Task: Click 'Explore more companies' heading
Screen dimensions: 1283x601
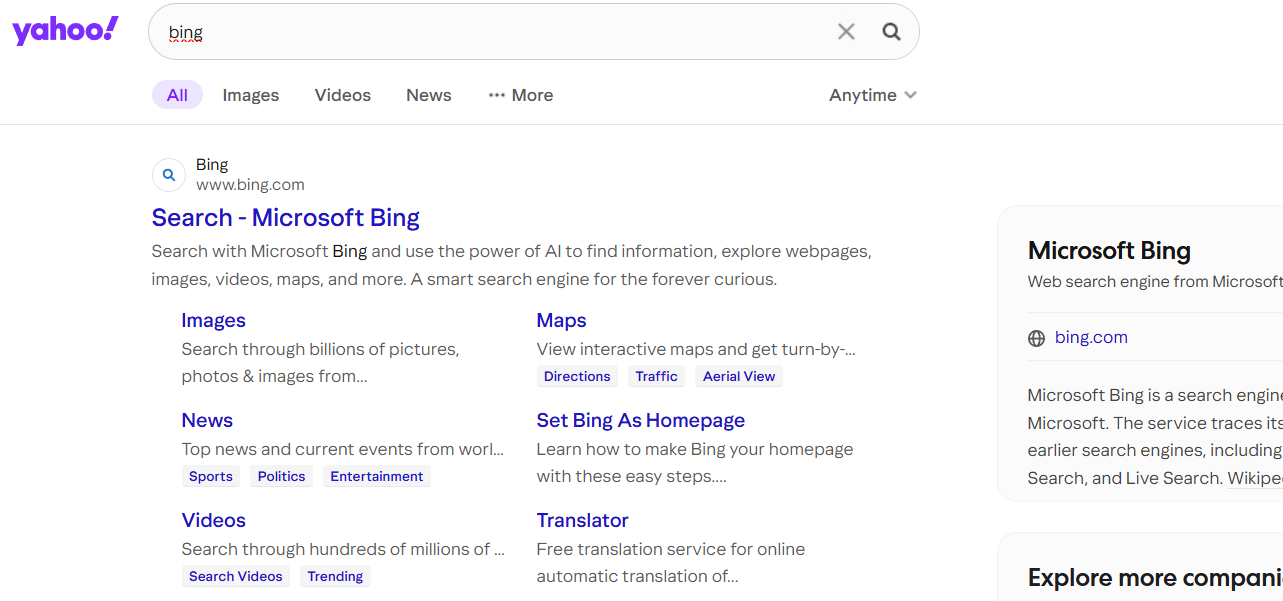Action: [1155, 578]
